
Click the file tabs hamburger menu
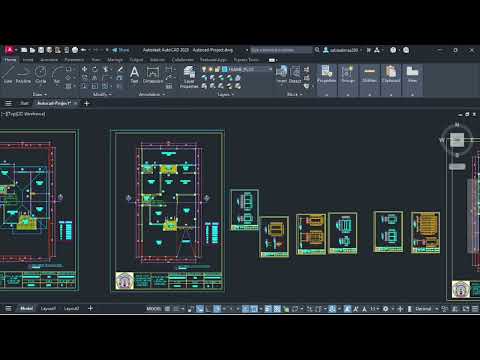tap(8, 103)
